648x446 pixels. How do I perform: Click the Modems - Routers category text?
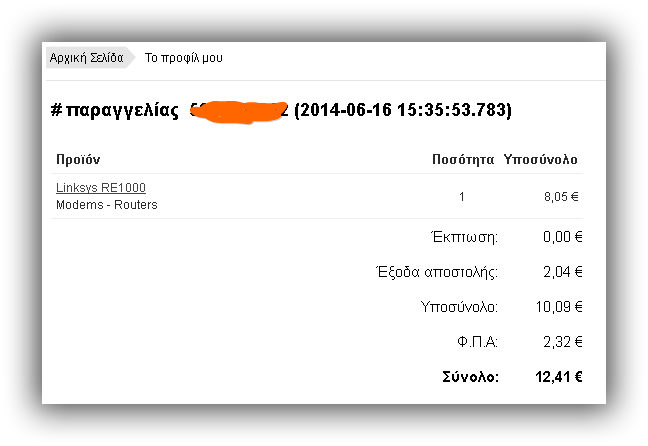tap(107, 205)
